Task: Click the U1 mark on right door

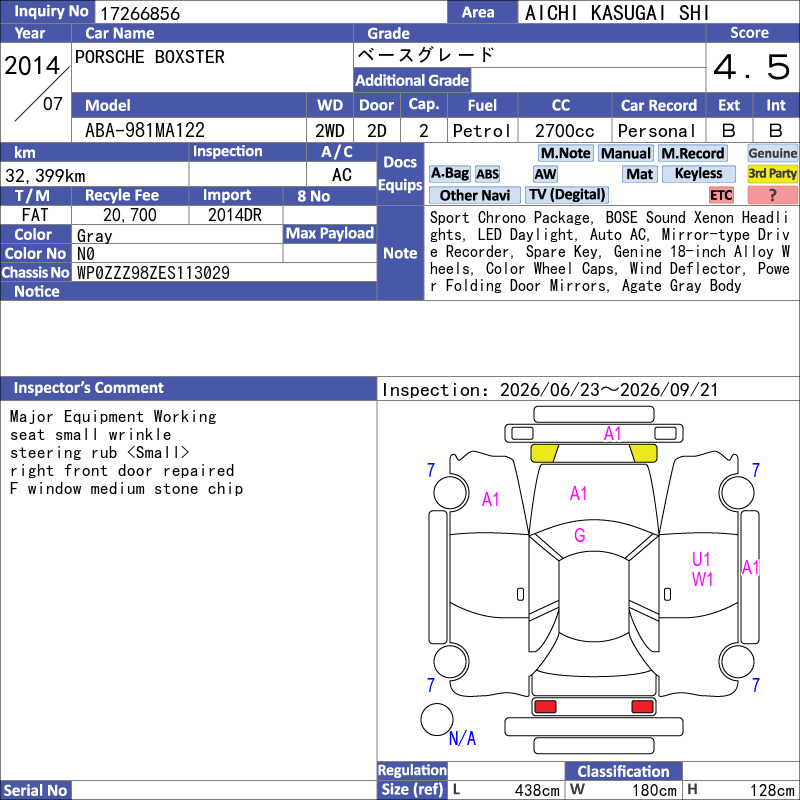Action: [x=701, y=560]
